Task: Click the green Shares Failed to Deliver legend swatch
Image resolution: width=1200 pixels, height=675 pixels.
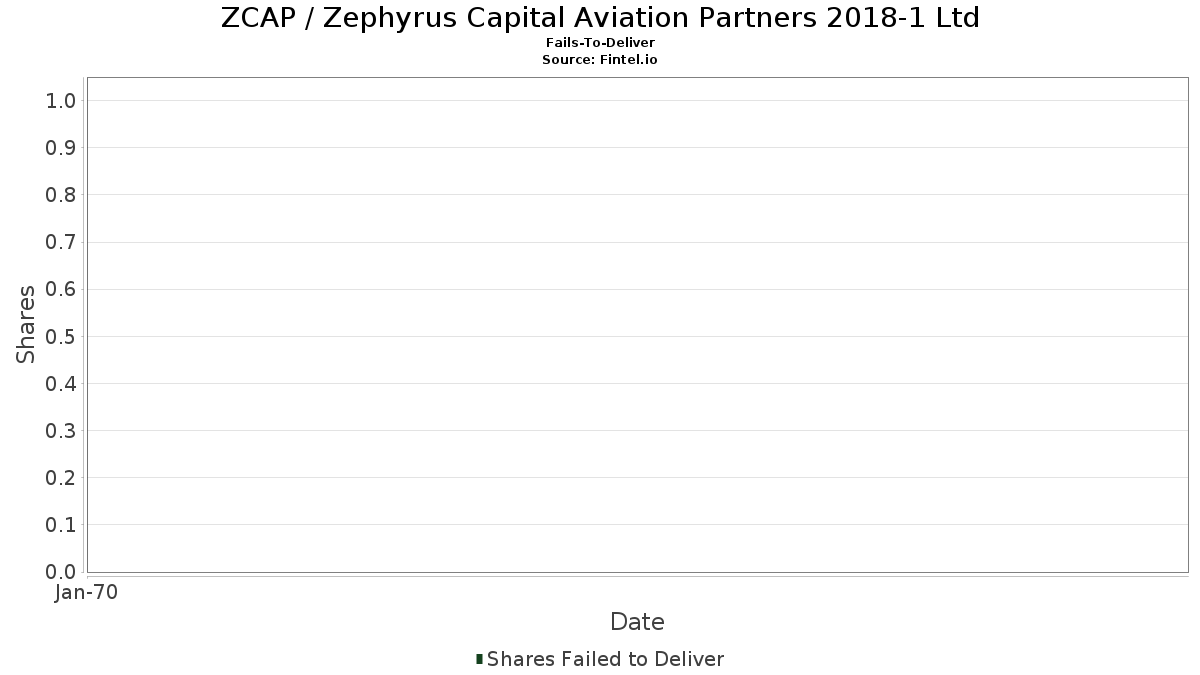Action: click(x=480, y=659)
